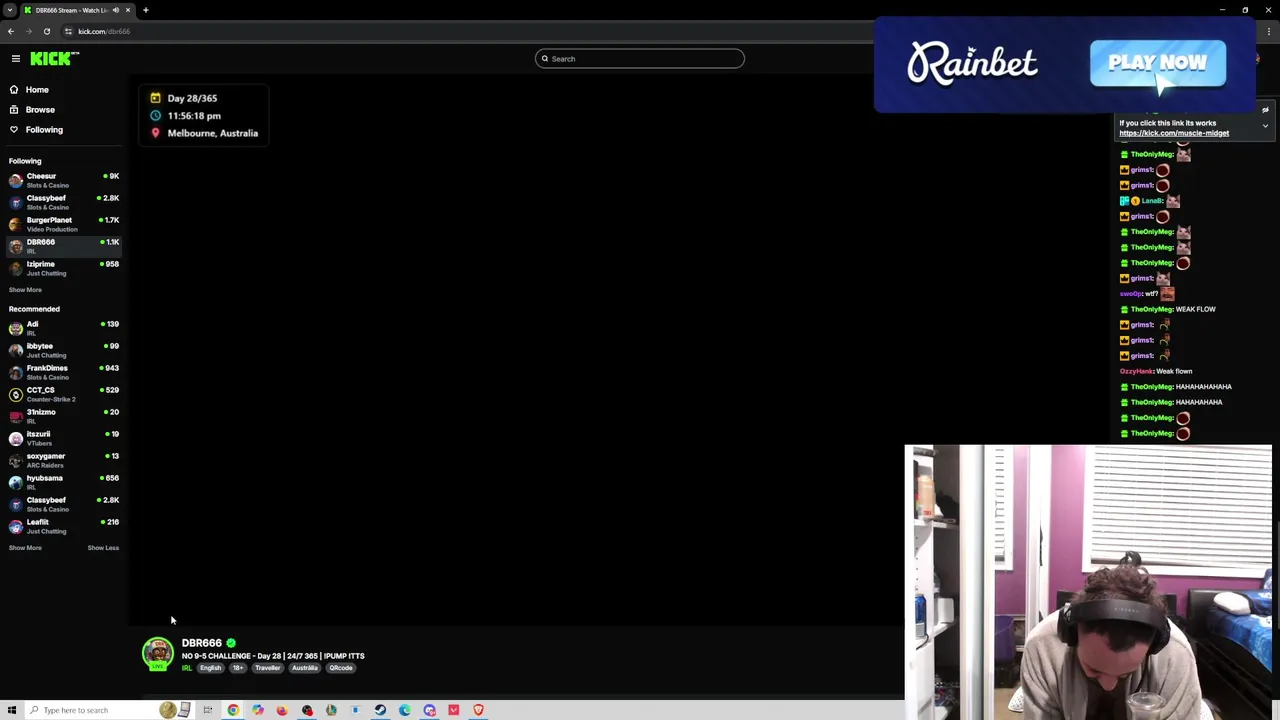1280x720 pixels.
Task: Open the Windows Start menu
Action: coord(12,710)
